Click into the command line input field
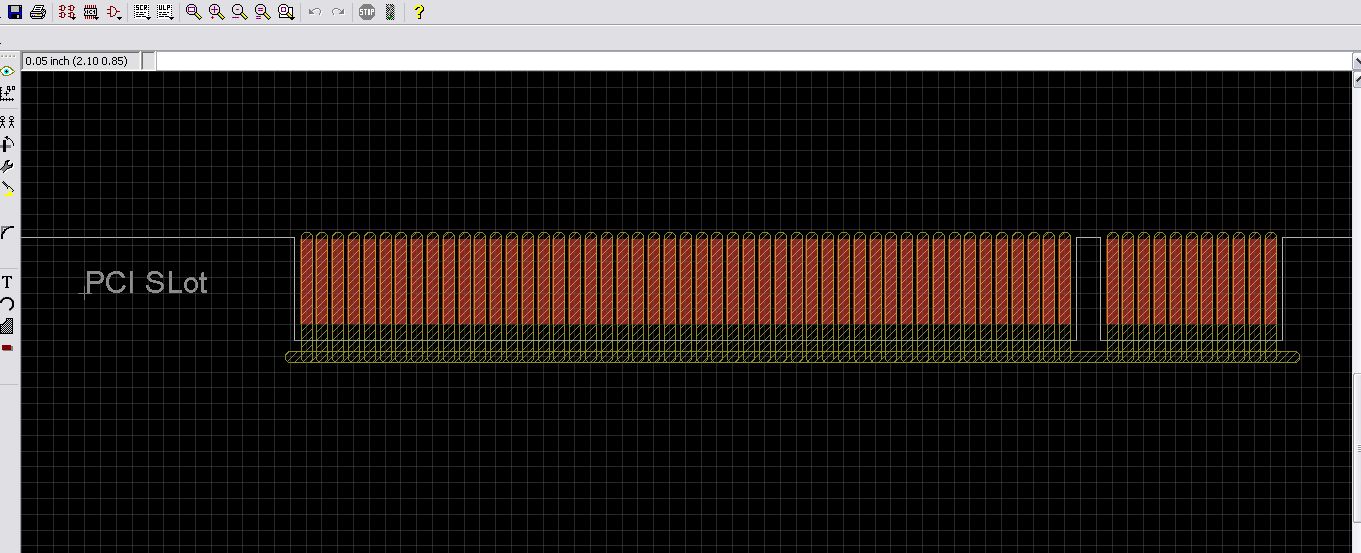The width and height of the screenshot is (1361, 553). click(753, 61)
